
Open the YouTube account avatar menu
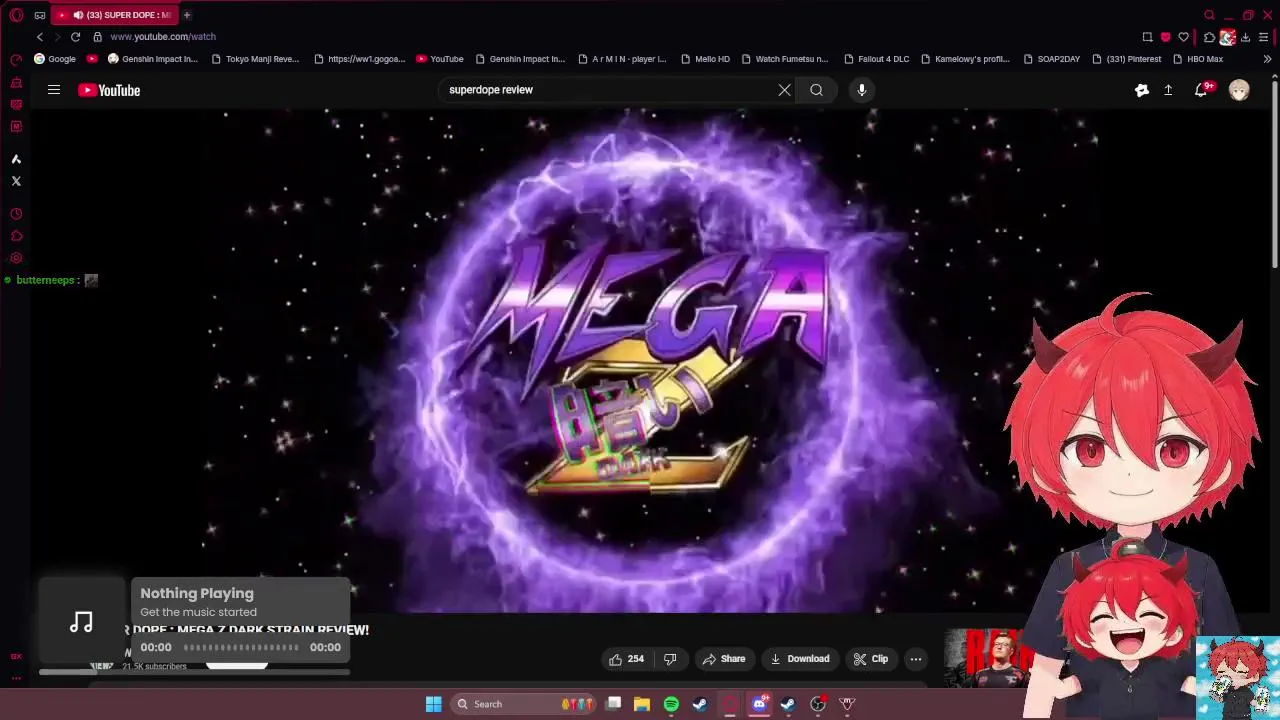click(x=1239, y=90)
